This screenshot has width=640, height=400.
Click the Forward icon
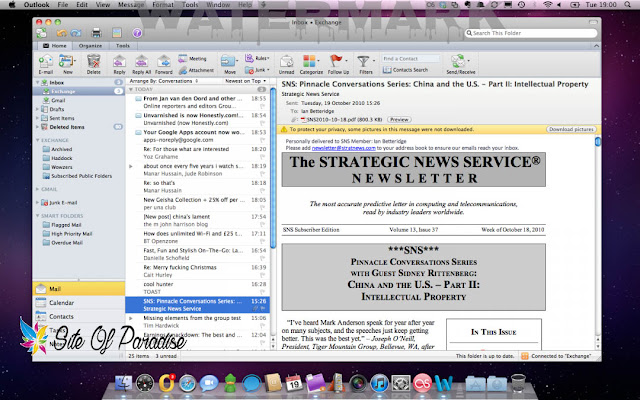(164, 62)
